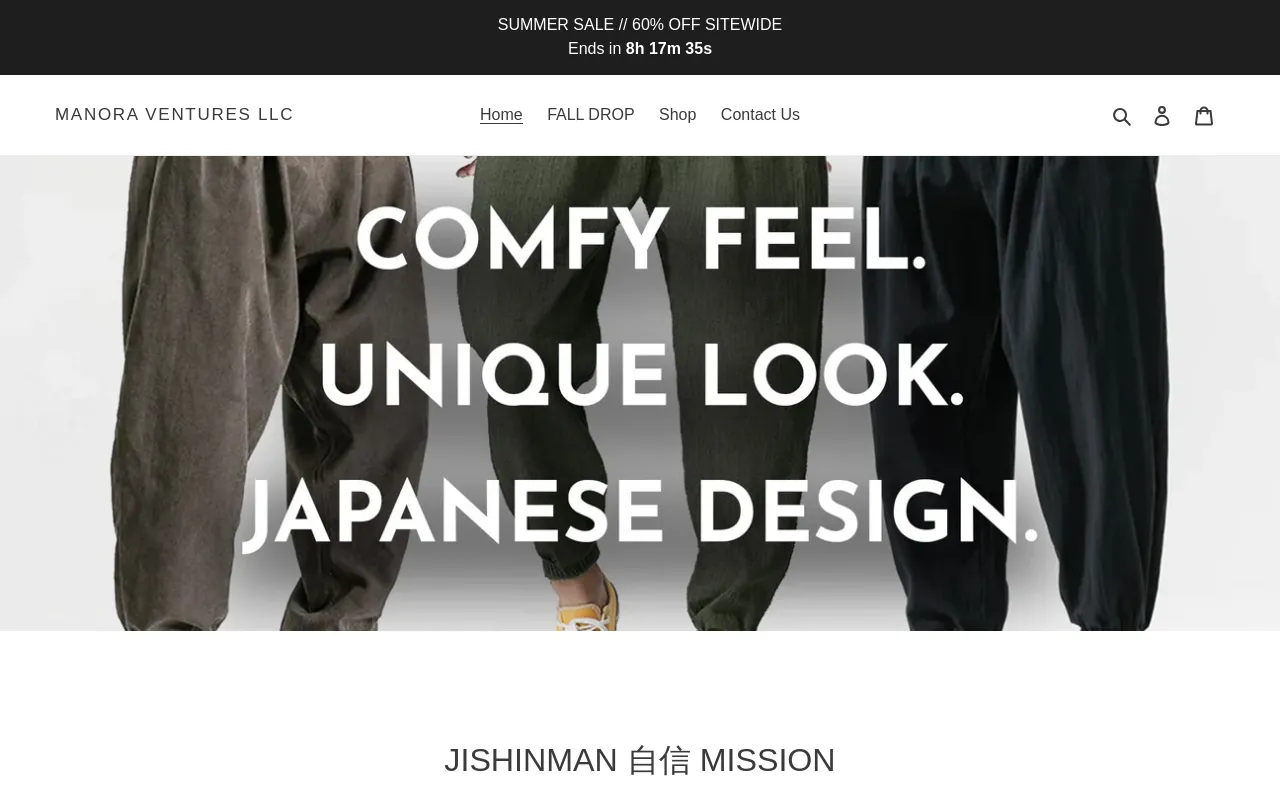Click the 8h 17m 35s countdown timer
The image size is (1280, 800).
(669, 49)
